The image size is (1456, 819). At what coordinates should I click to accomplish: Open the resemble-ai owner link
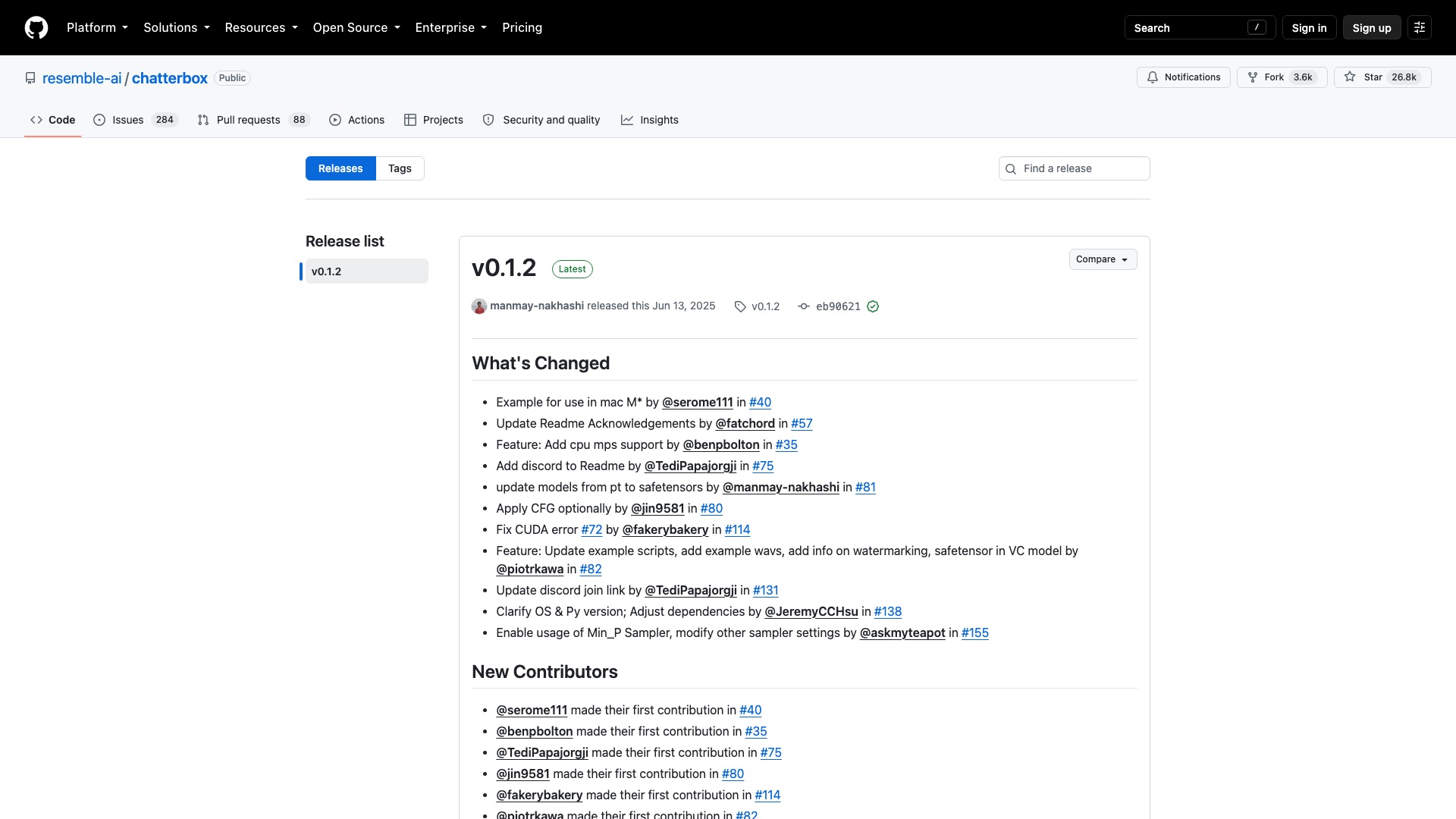coord(82,78)
